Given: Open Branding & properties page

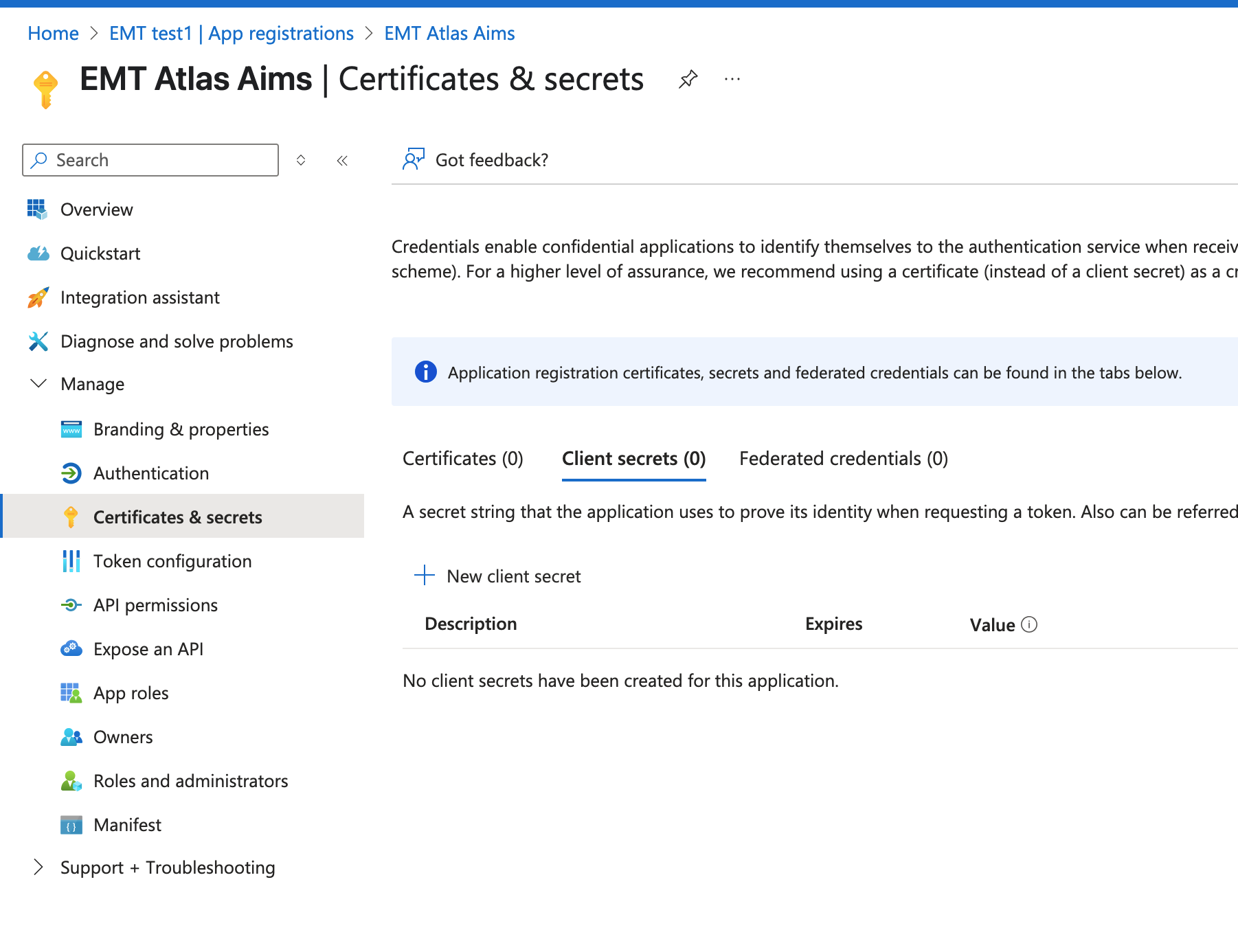Looking at the screenshot, I should pyautogui.click(x=183, y=429).
